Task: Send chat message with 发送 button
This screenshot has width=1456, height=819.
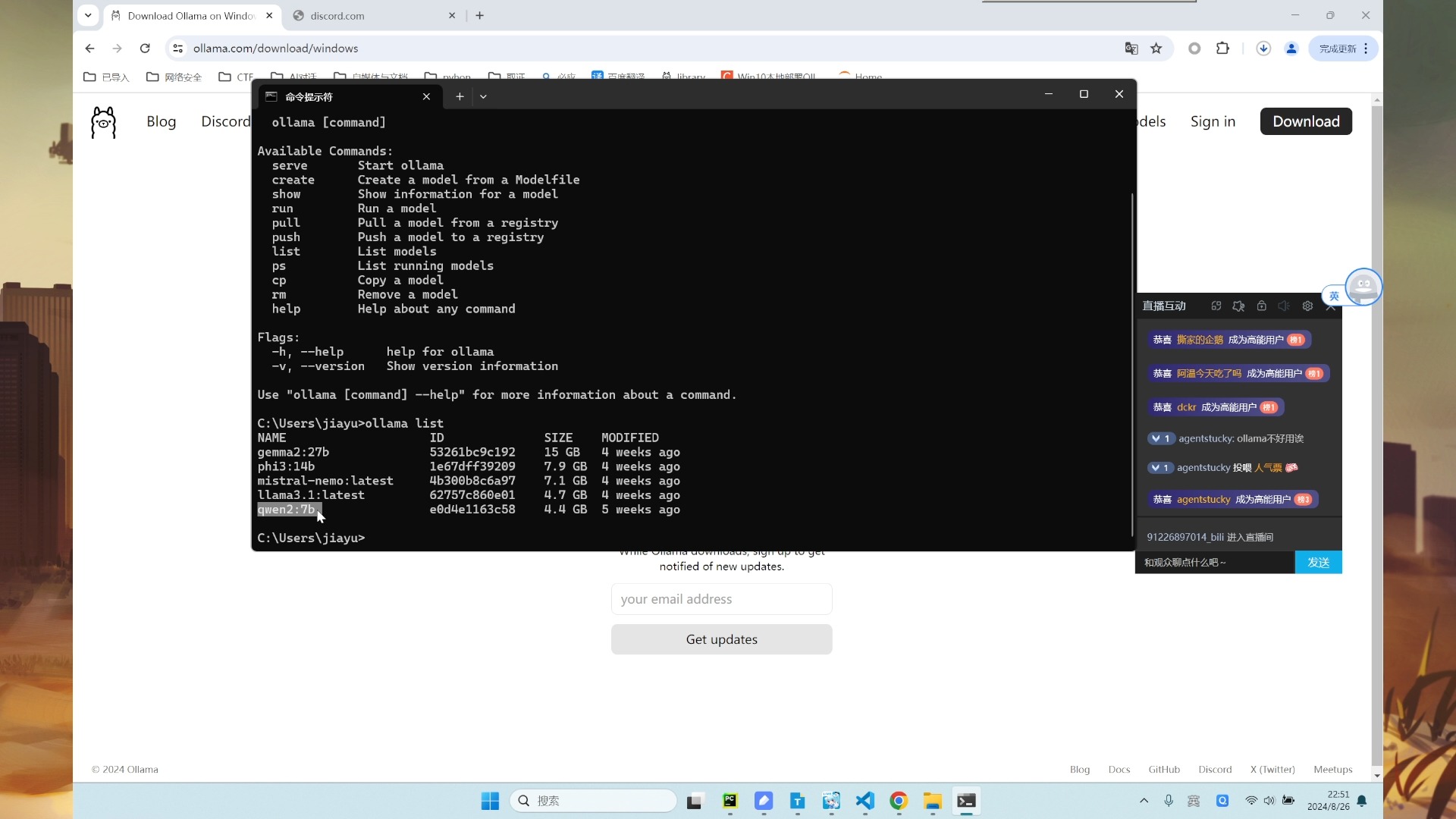Action: pyautogui.click(x=1319, y=563)
